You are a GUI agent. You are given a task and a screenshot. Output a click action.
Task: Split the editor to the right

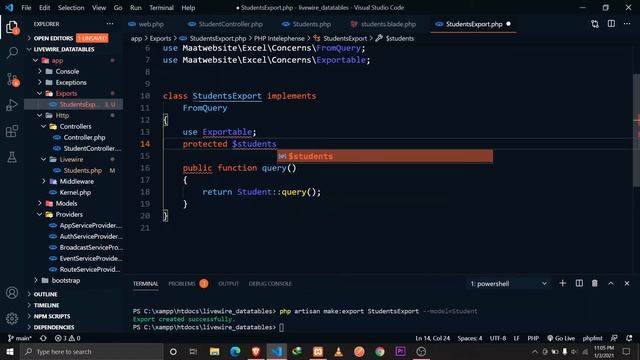pyautogui.click(x=611, y=24)
